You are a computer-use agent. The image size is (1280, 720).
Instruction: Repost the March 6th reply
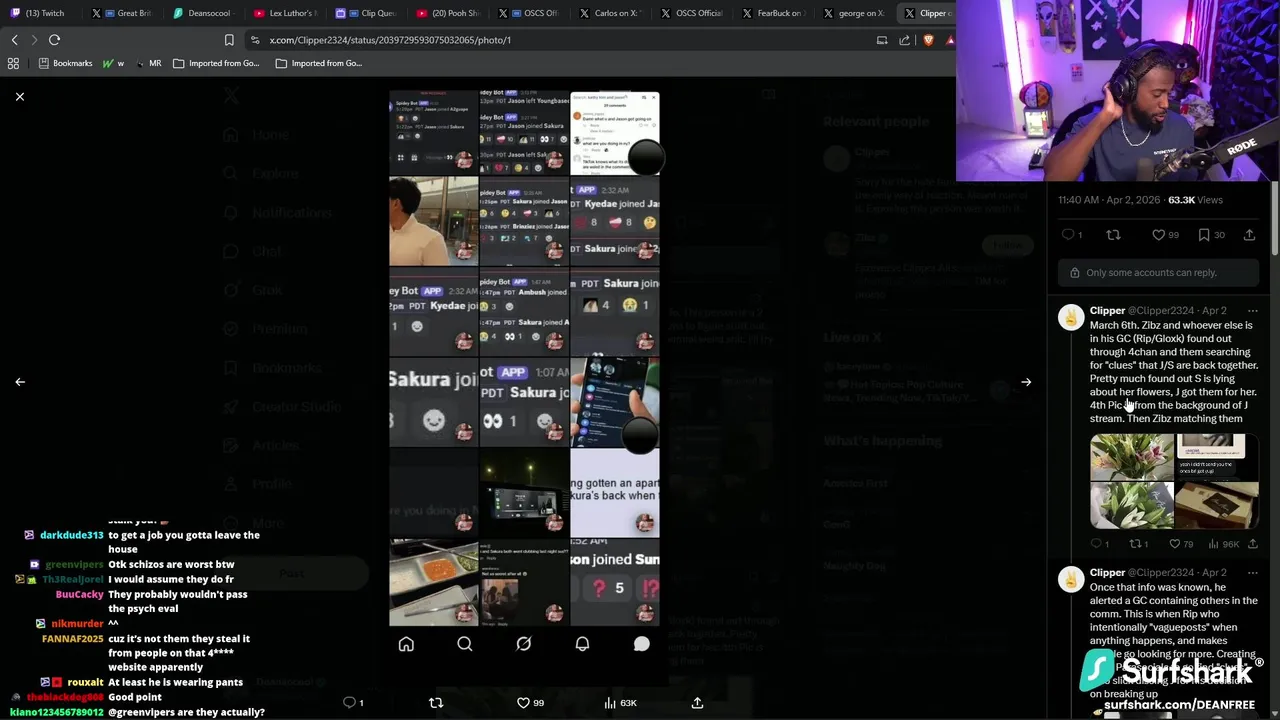click(x=1139, y=544)
